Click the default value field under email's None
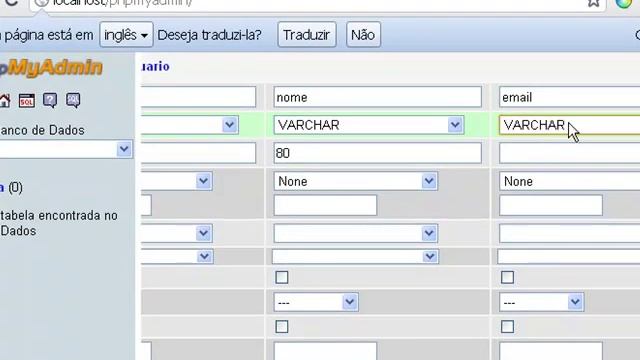This screenshot has width=640, height=360. [551, 205]
